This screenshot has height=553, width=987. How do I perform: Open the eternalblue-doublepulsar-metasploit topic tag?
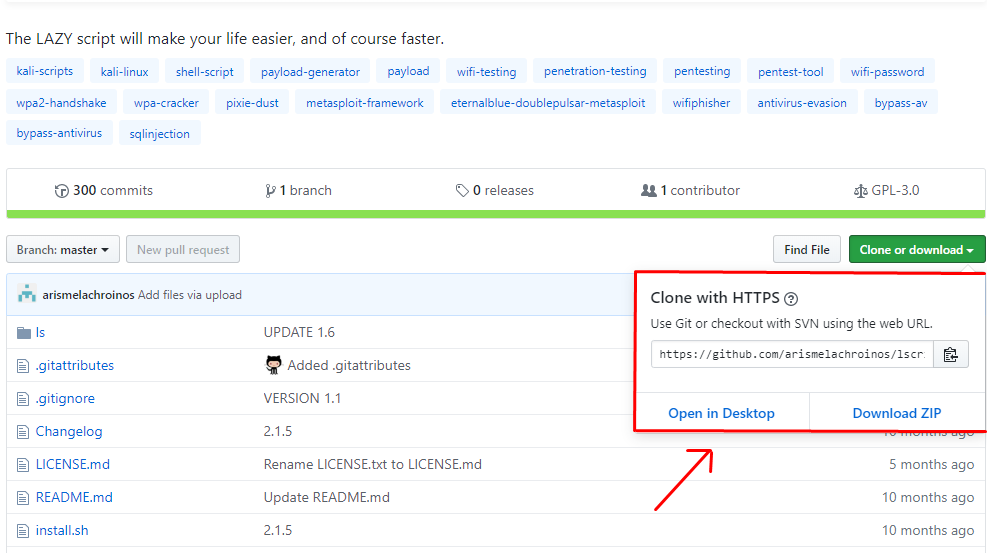pos(548,103)
